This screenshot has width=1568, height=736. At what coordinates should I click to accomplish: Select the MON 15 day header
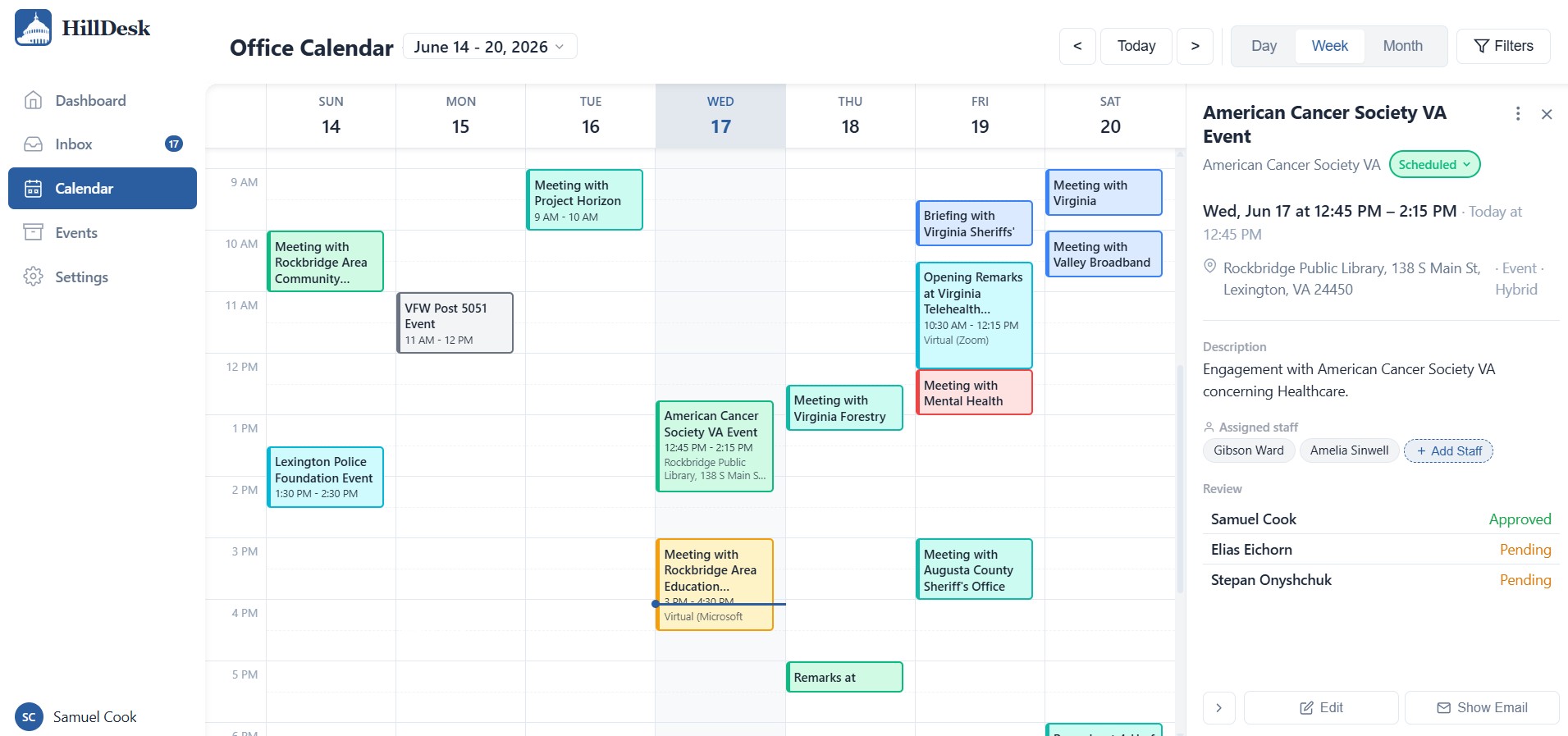460,116
